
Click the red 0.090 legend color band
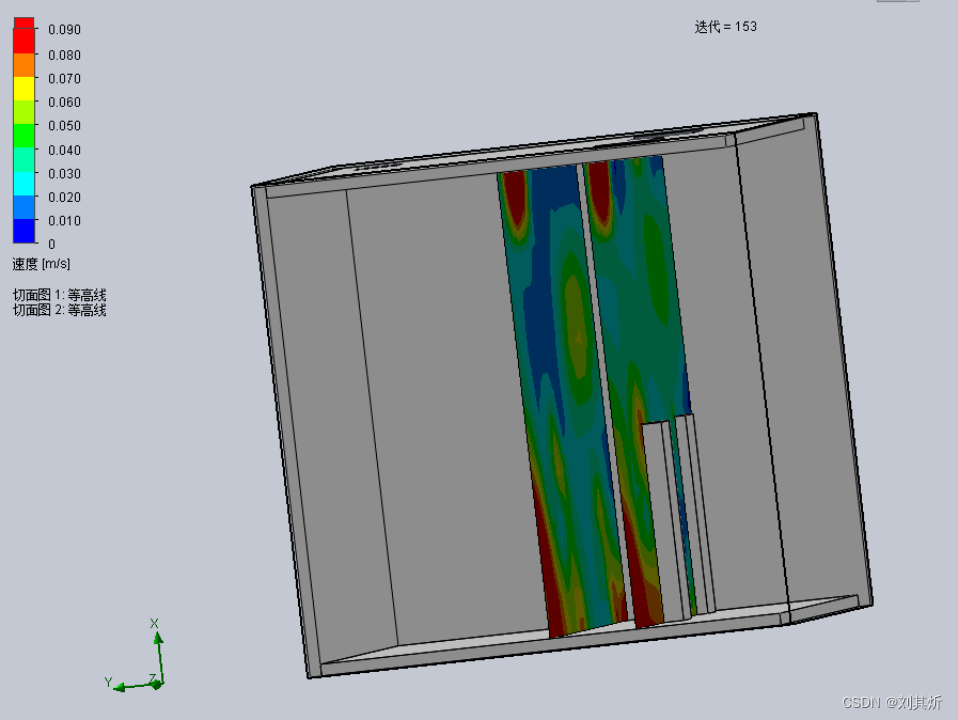click(24, 40)
